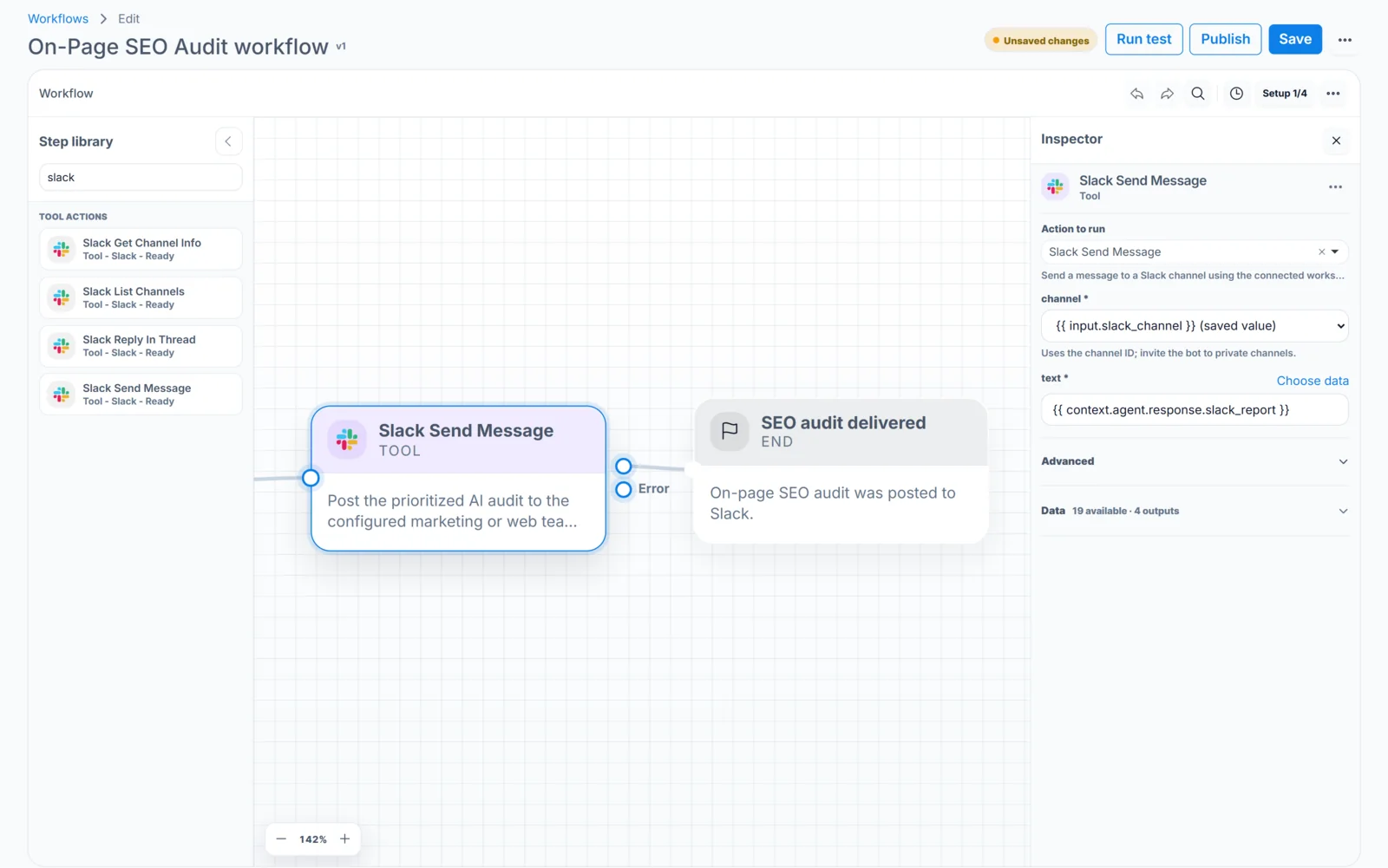This screenshot has height=868, width=1388.
Task: Click the Slack icon in Inspector header
Action: (1055, 186)
